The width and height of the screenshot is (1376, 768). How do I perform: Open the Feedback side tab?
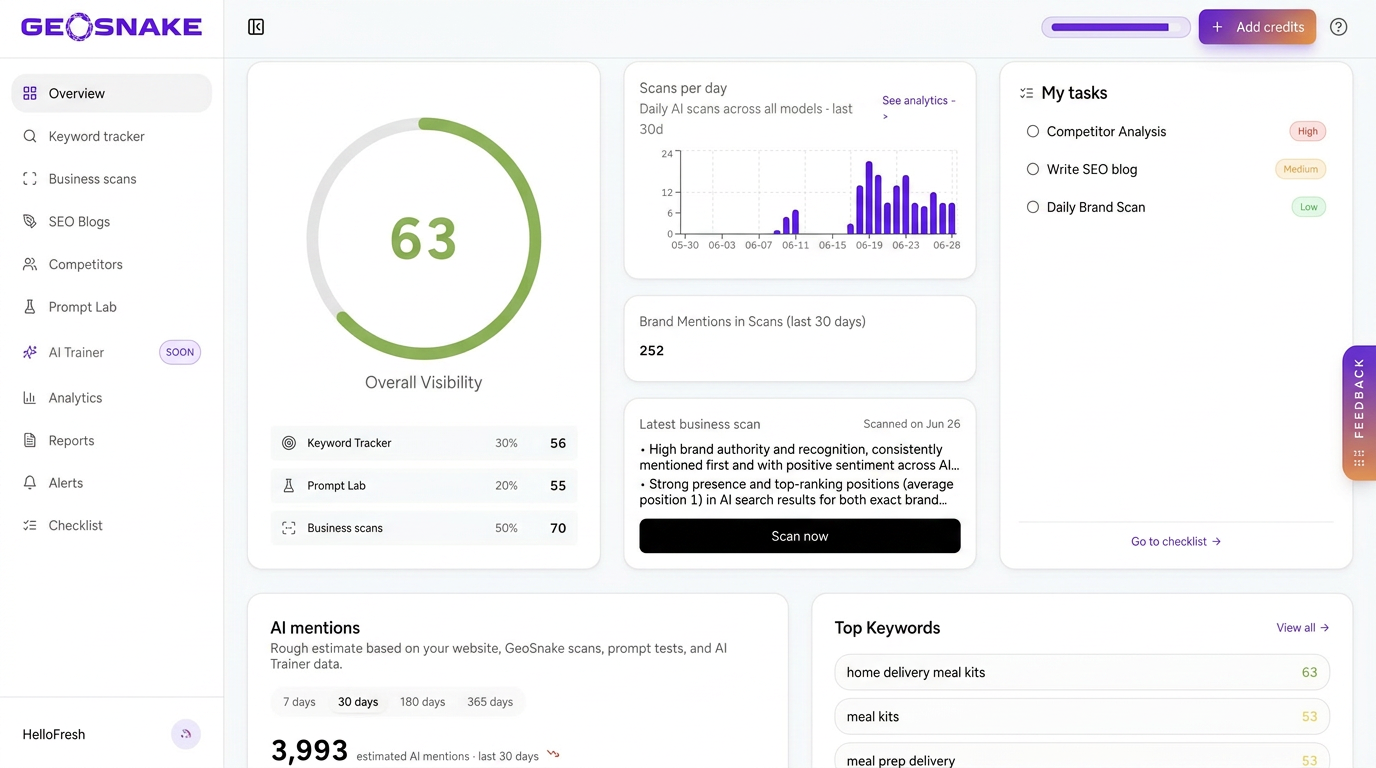pyautogui.click(x=1359, y=413)
